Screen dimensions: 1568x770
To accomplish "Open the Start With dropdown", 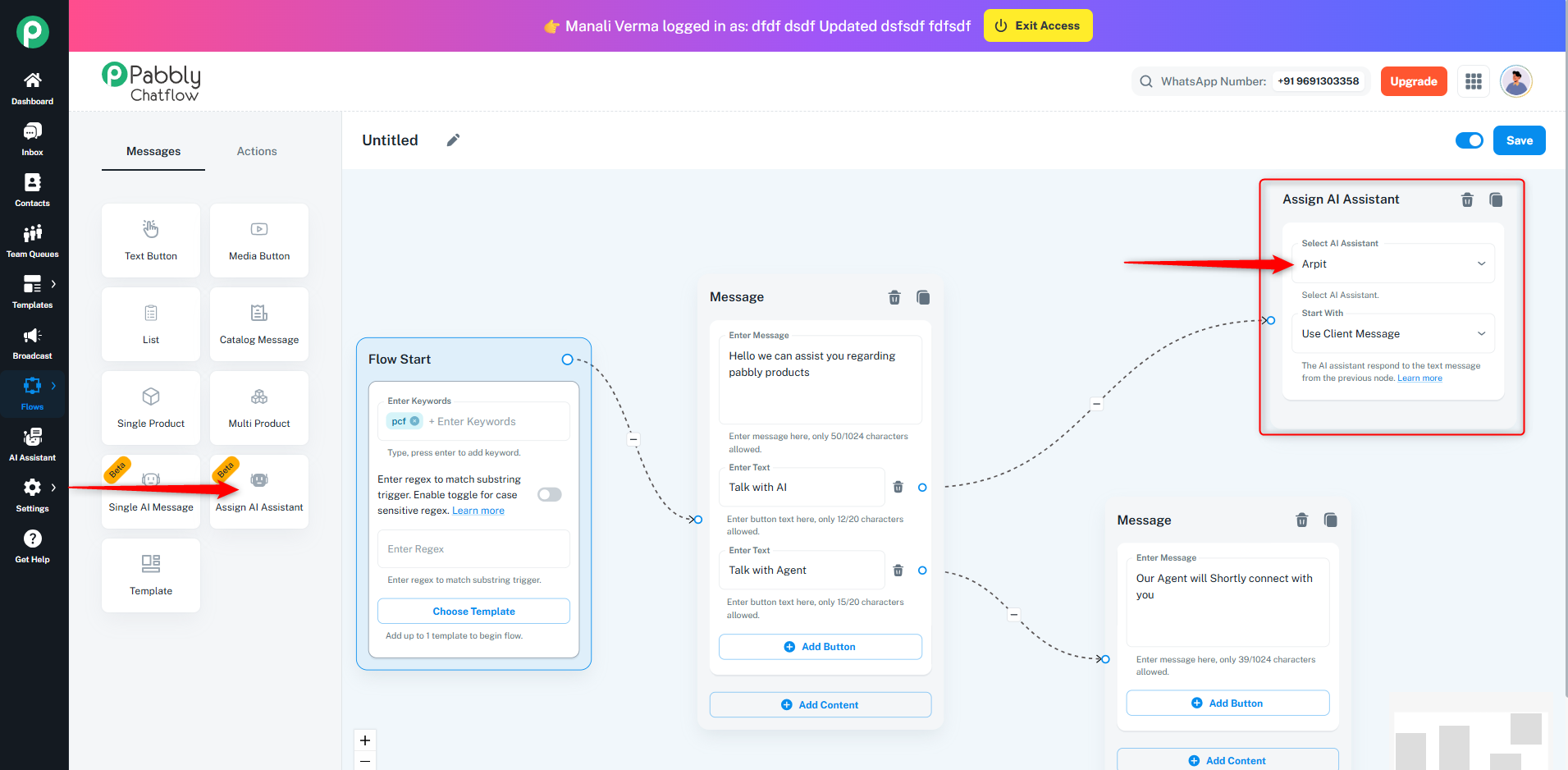I will click(x=1393, y=333).
